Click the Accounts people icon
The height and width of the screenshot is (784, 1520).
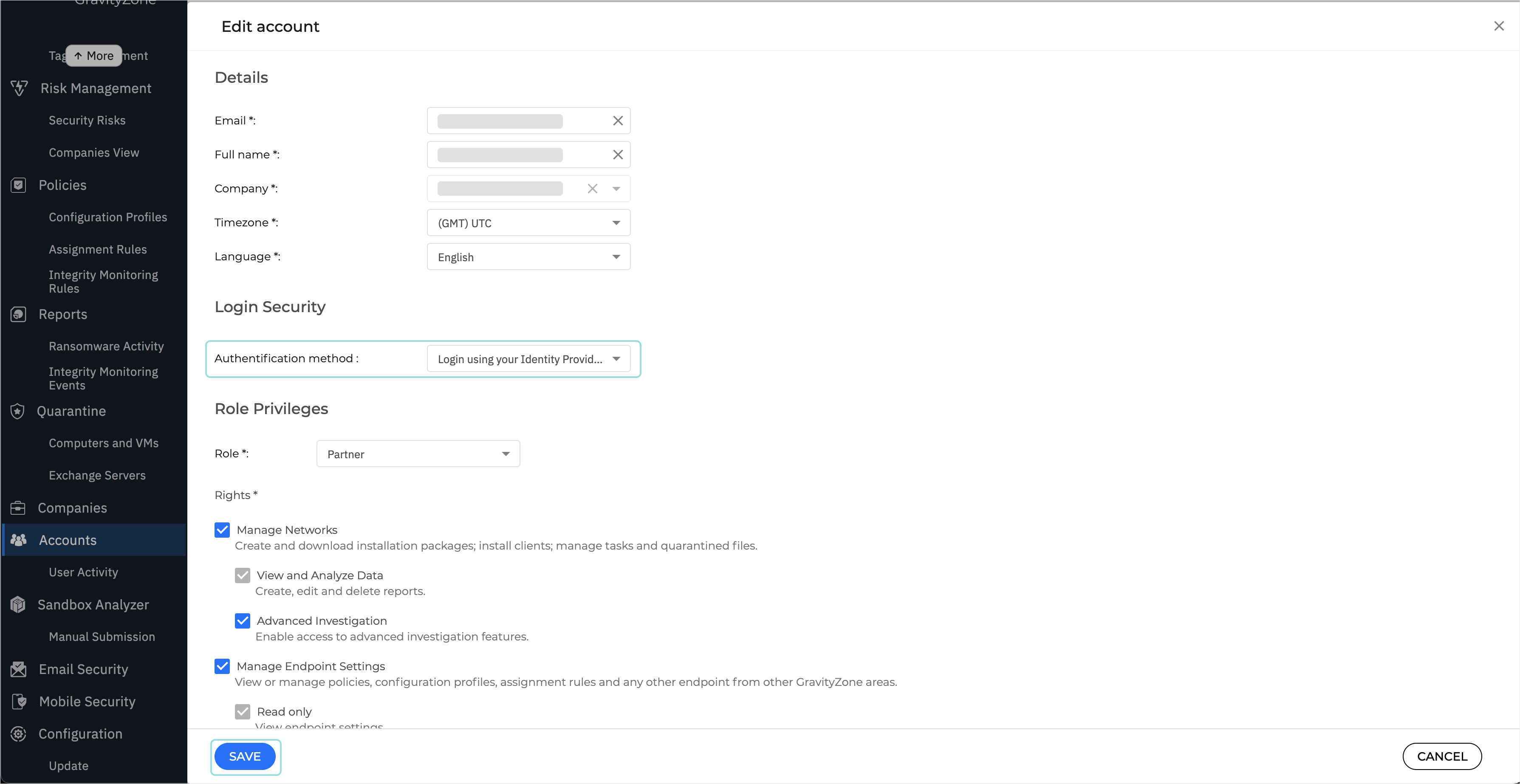tap(18, 540)
